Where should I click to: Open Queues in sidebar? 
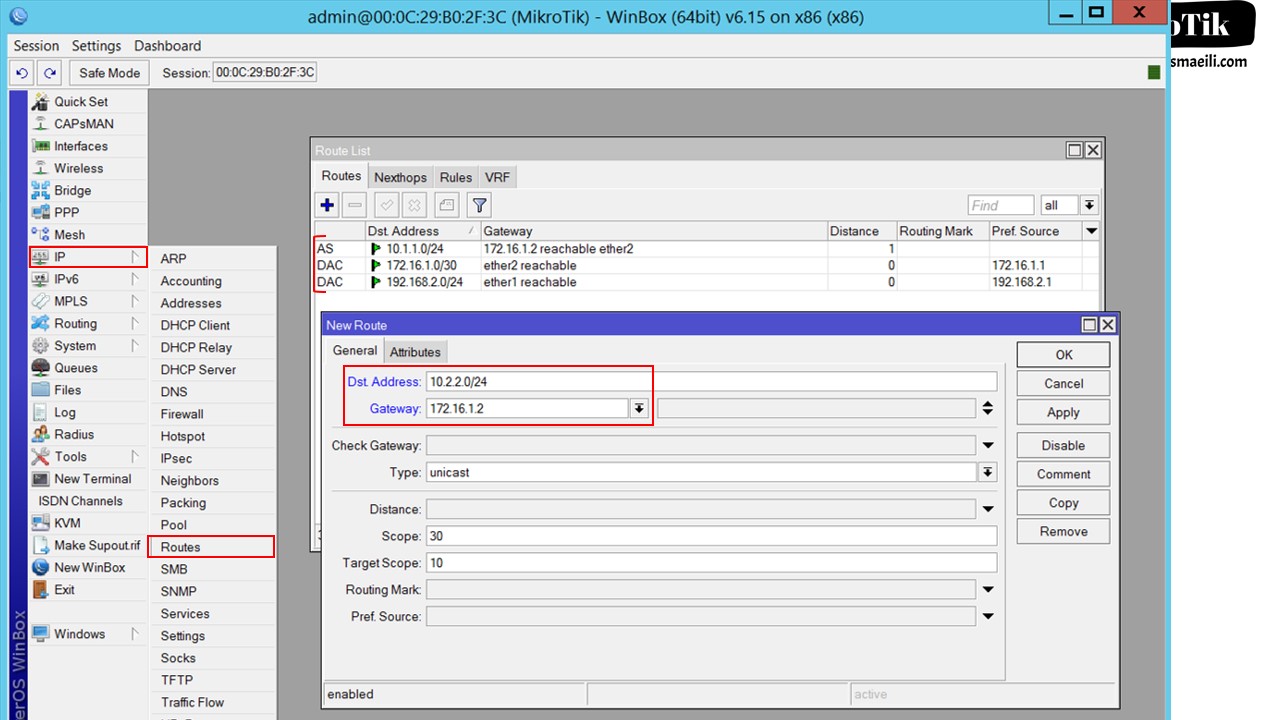[x=75, y=368]
